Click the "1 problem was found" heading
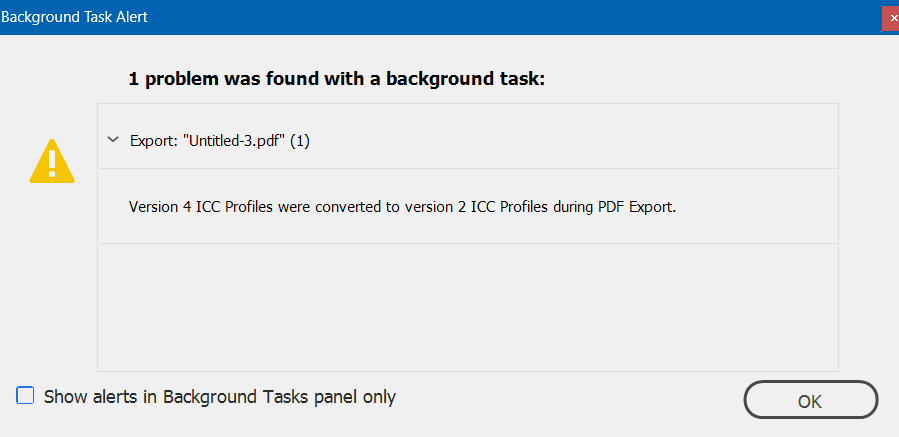The height and width of the screenshot is (437, 899). [336, 79]
